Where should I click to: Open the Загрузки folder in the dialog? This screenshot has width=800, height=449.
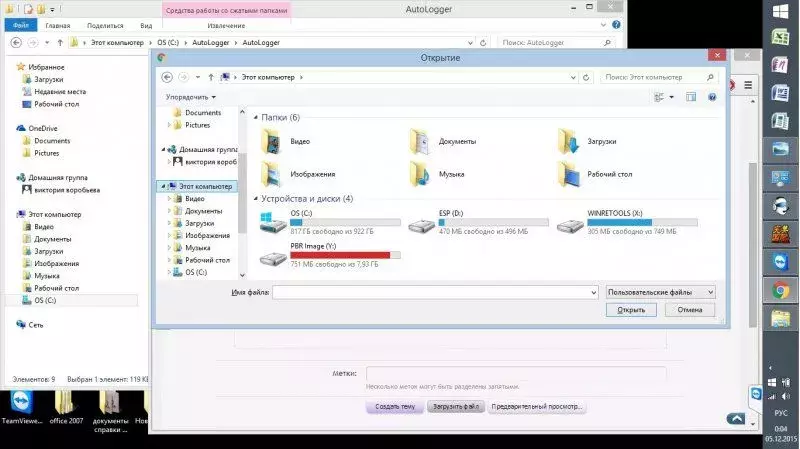coord(587,141)
